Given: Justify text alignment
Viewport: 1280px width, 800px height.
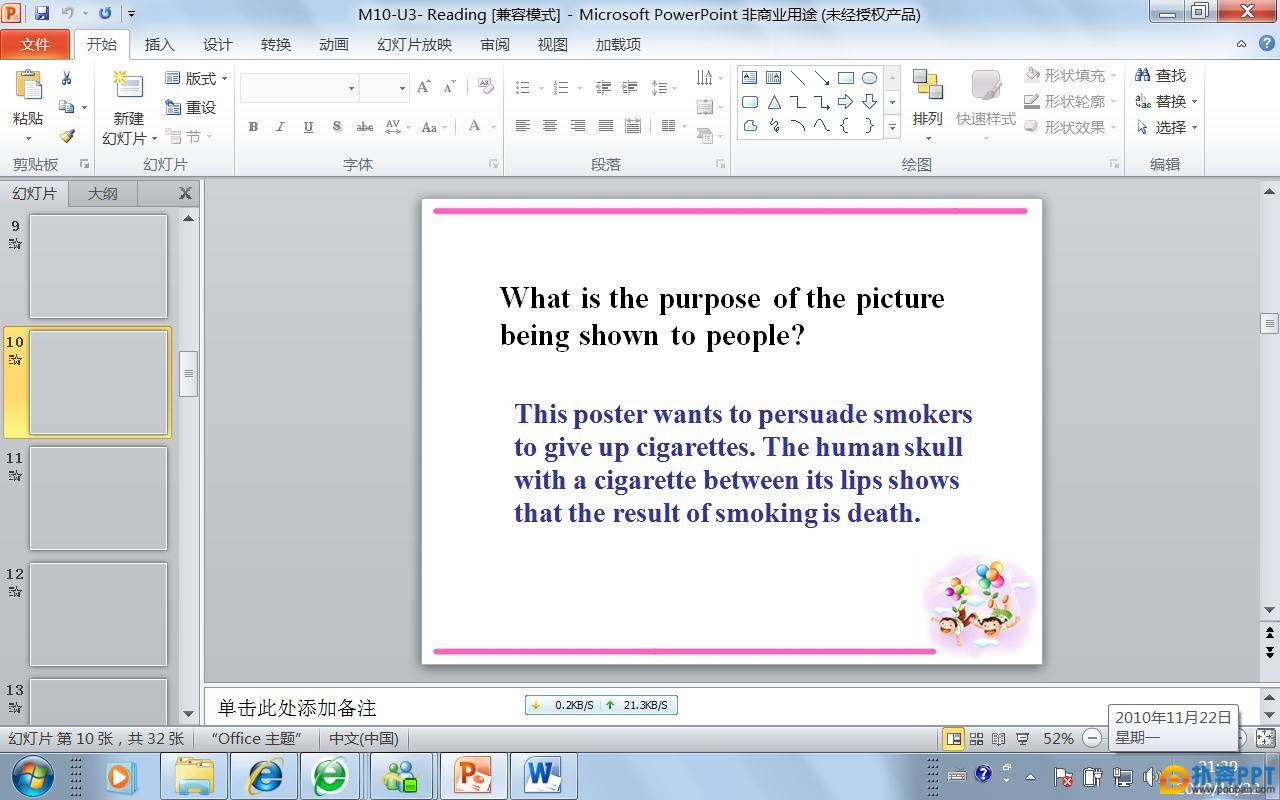Looking at the screenshot, I should (605, 126).
